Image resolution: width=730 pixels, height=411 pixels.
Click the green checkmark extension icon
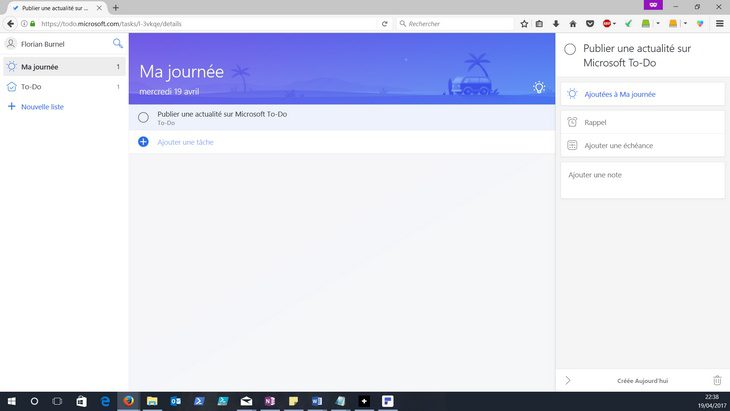[x=629, y=24]
